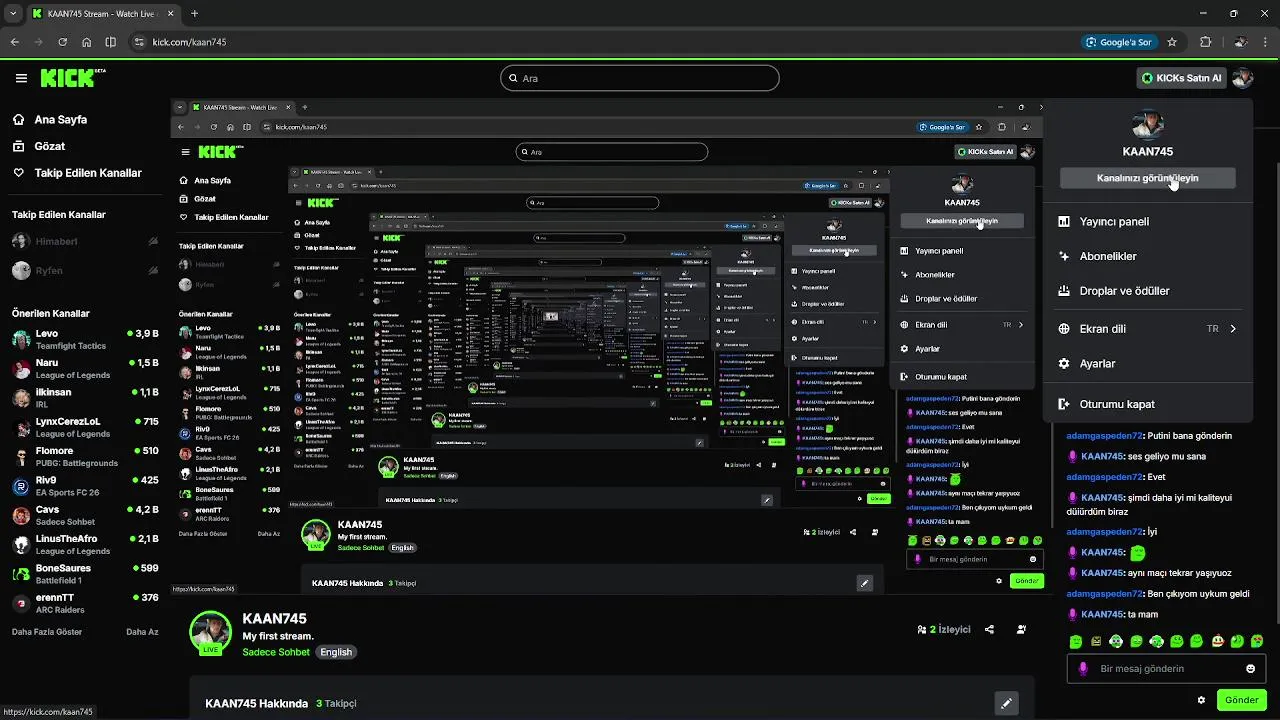1280x720 pixels.
Task: Click the purple microphone badge in chat input
Action: coord(1083,669)
